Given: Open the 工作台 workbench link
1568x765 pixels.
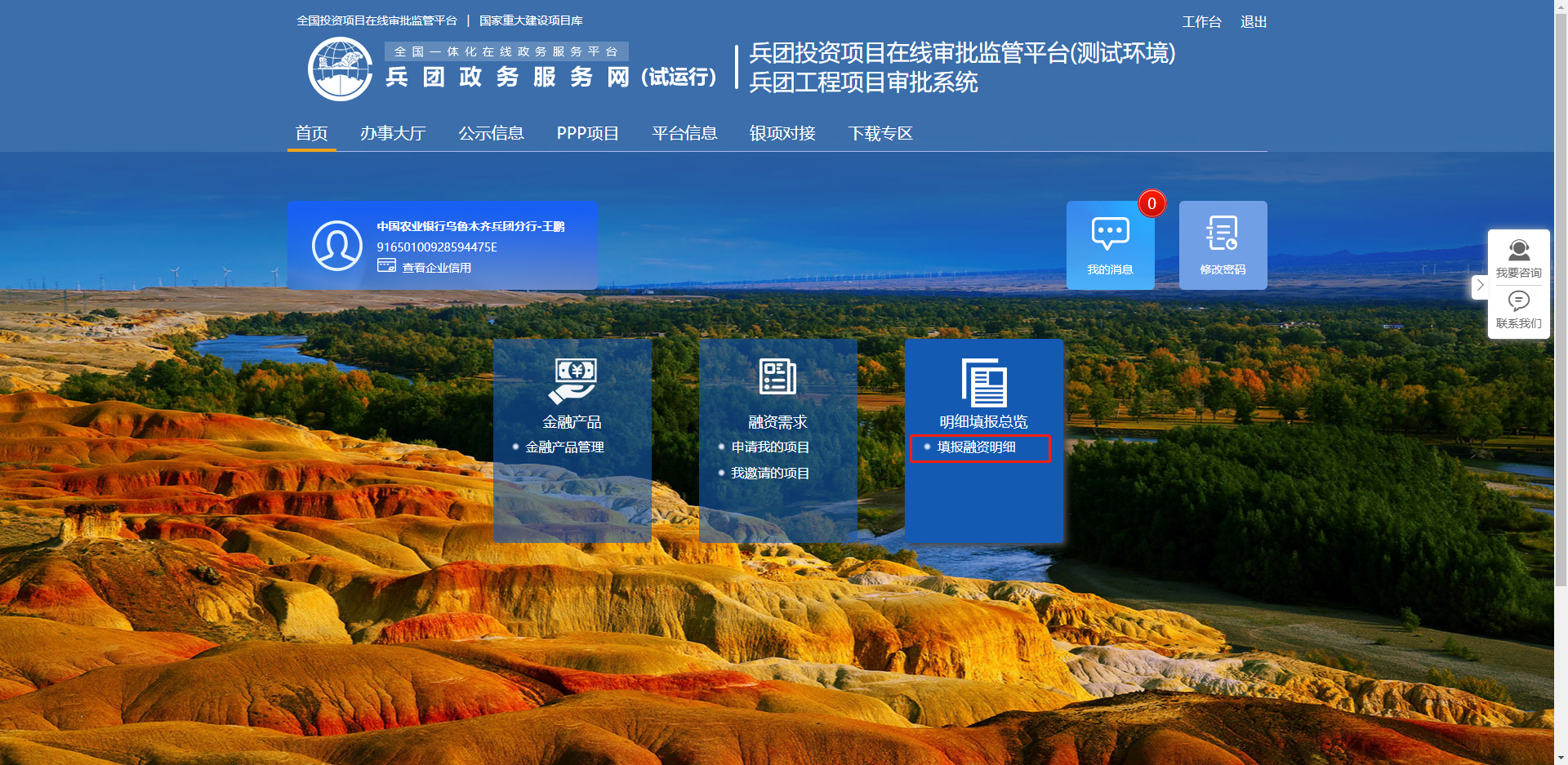Looking at the screenshot, I should [1201, 22].
